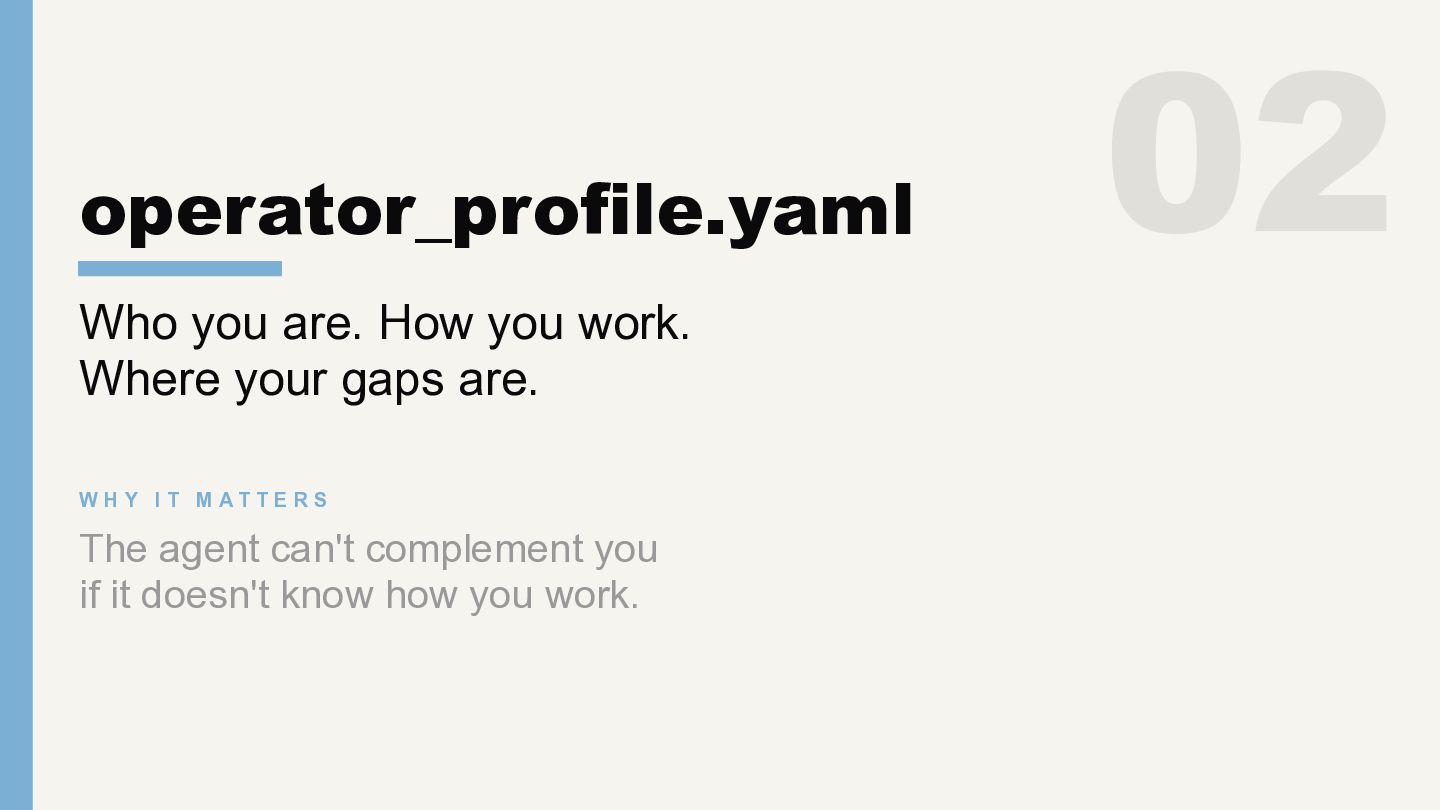Click the 'Who you are.' sentence
This screenshot has height=810, width=1440.
[220, 322]
